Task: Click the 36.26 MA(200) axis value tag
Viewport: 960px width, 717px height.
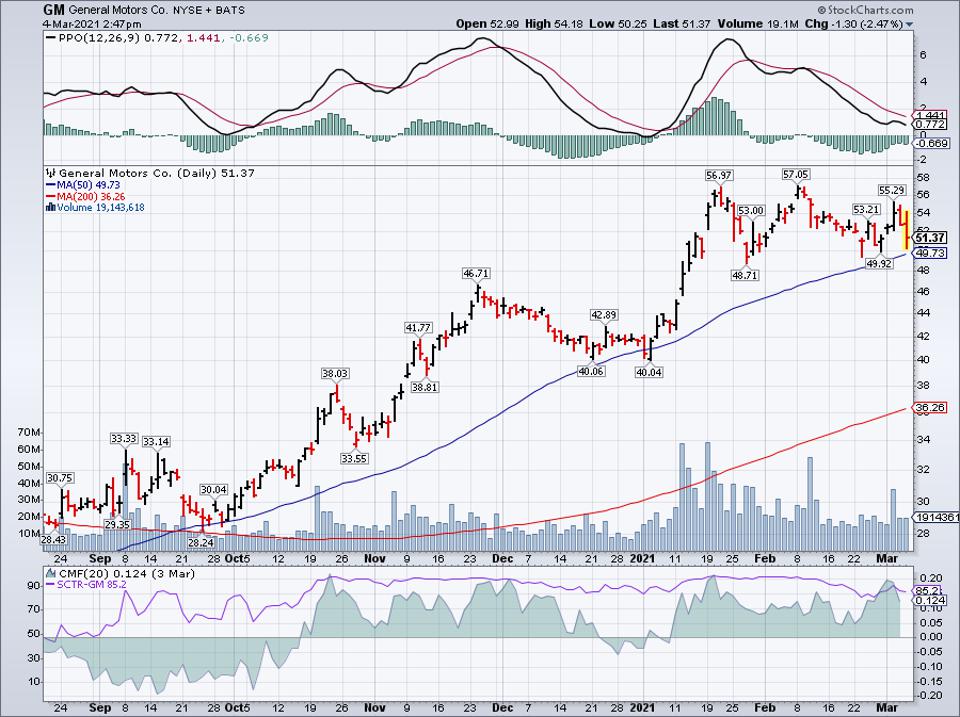Action: 930,408
